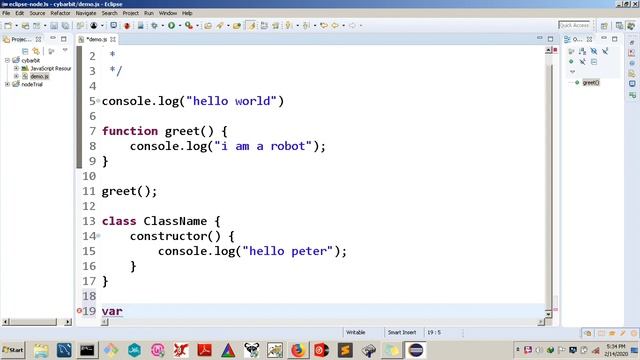Click into the Quick Access field
Viewport: 640px width, 360px height.
pos(574,25)
